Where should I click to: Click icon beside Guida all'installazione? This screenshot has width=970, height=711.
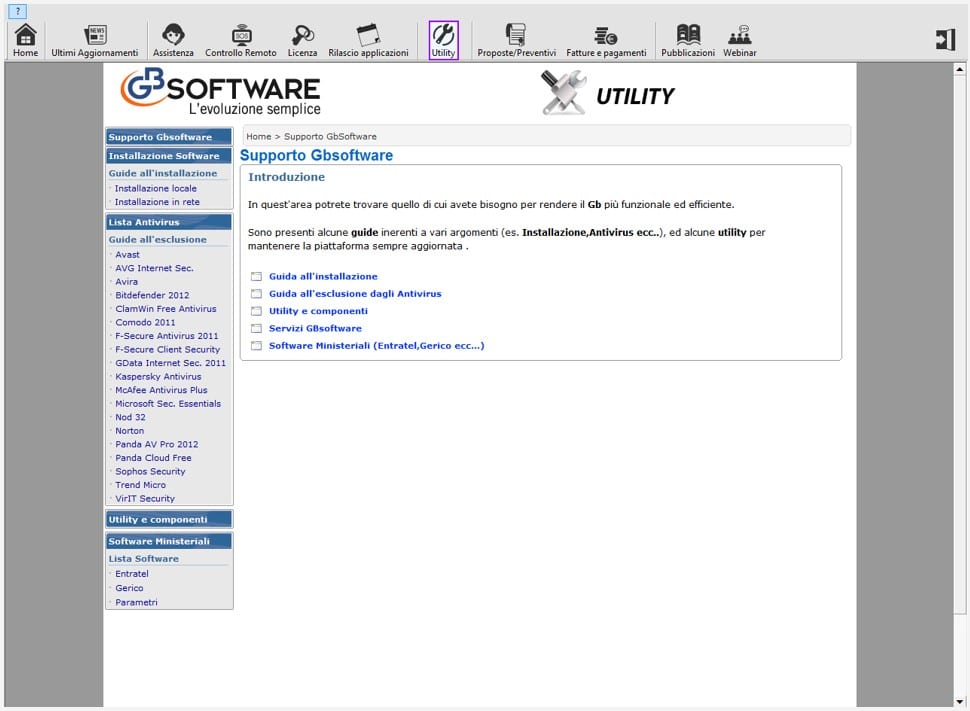pyautogui.click(x=256, y=277)
